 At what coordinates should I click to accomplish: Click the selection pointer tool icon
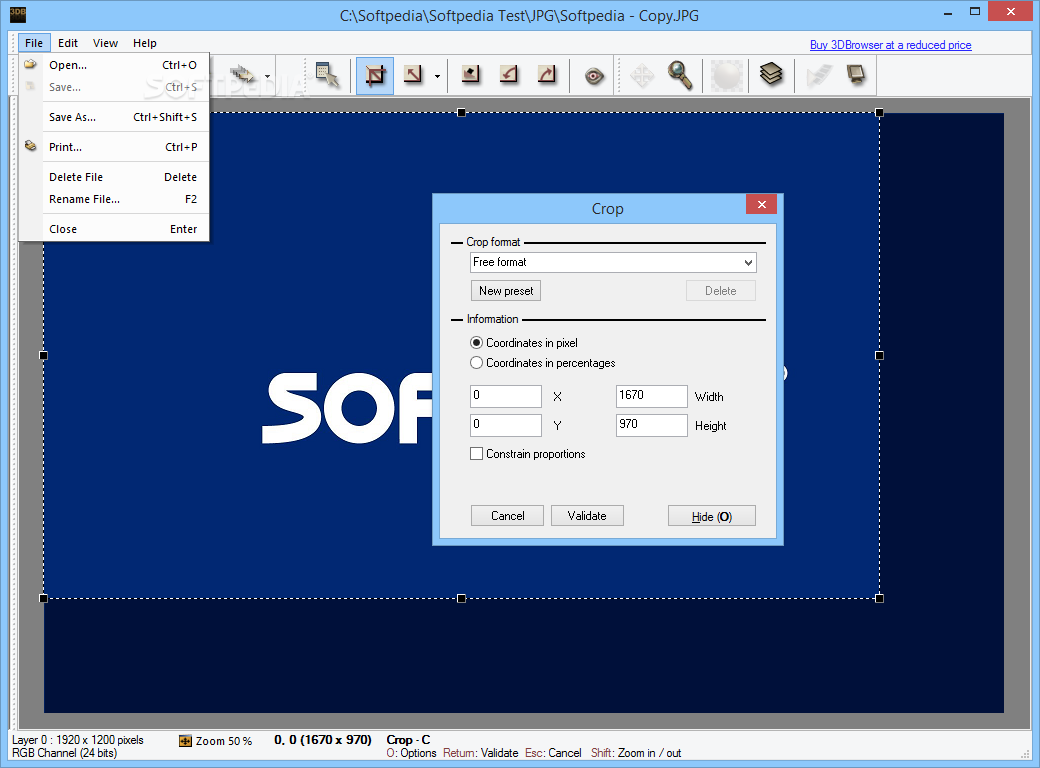click(x=327, y=75)
